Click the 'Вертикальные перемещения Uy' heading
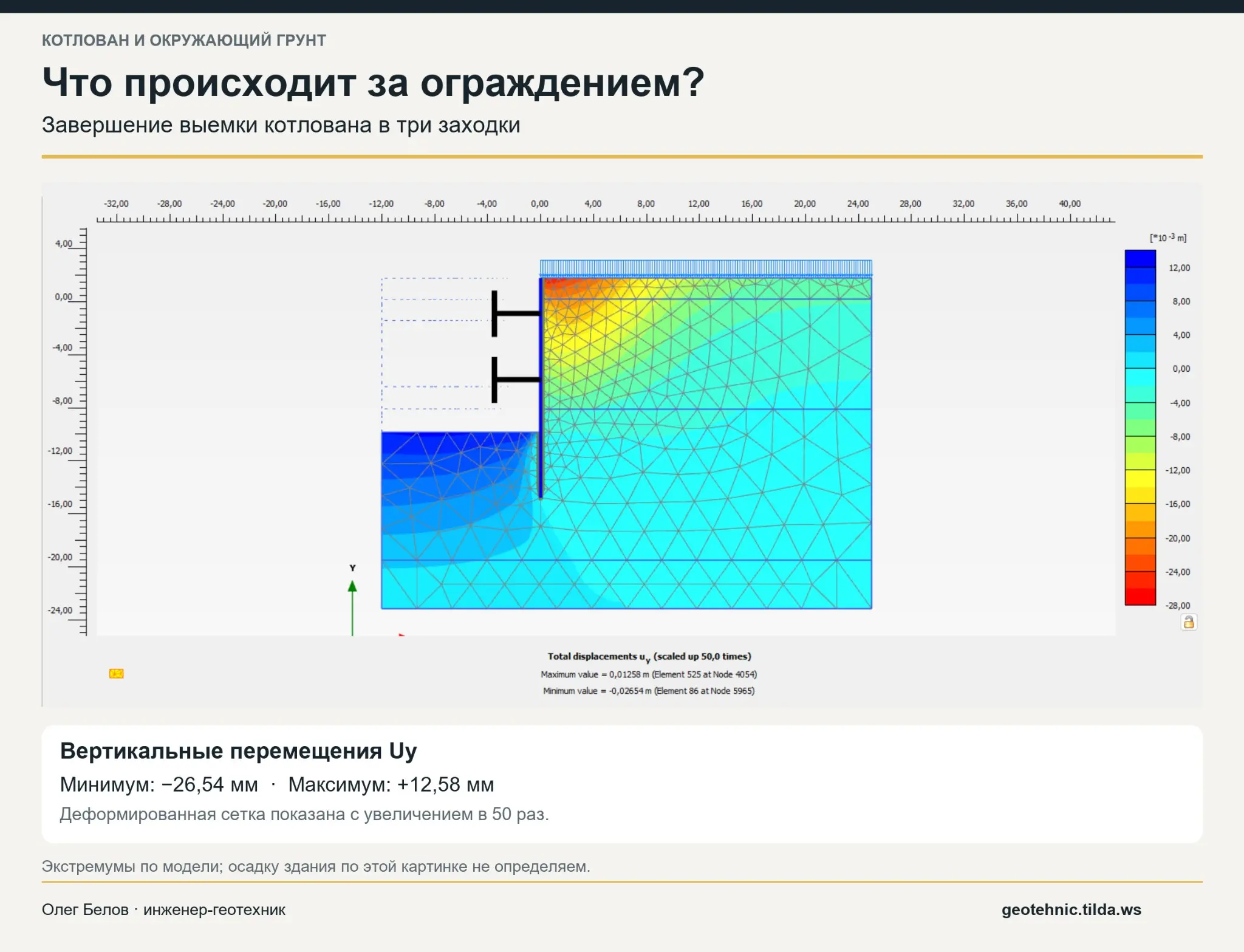 coord(238,751)
